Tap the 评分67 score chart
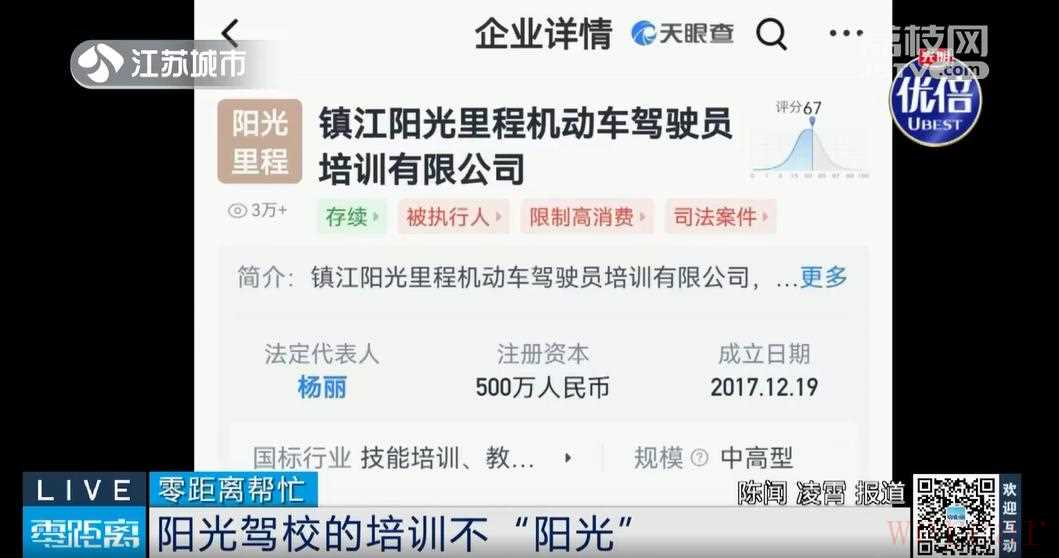This screenshot has height=558, width=1059. pos(808,140)
